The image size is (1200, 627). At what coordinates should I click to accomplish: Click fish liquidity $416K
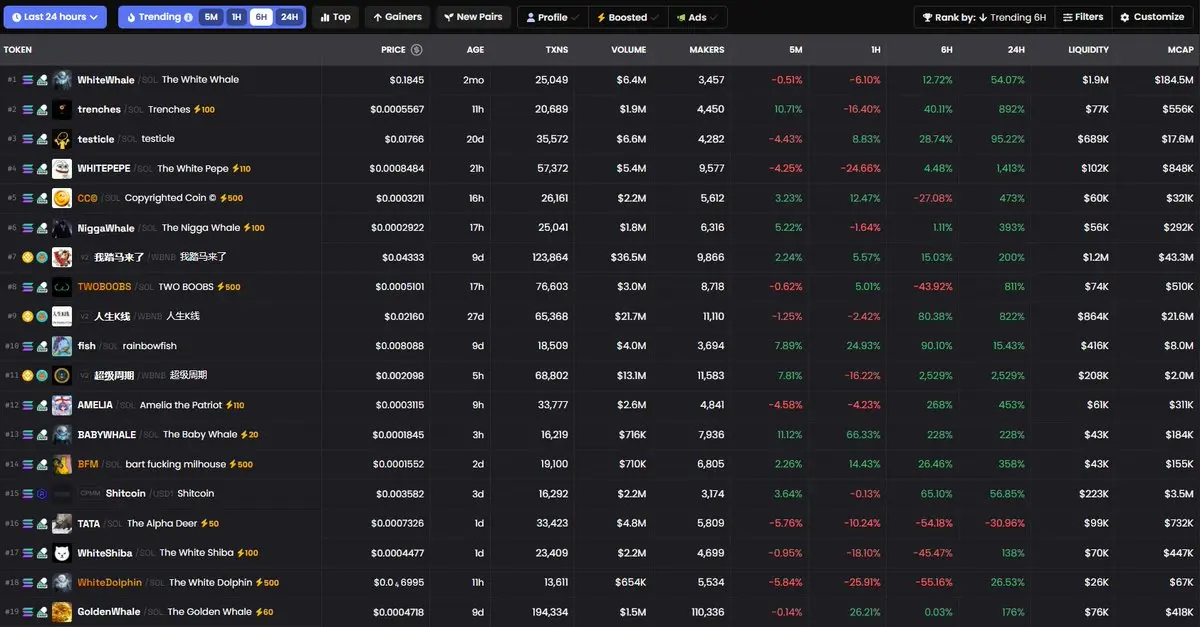pyautogui.click(x=1094, y=346)
